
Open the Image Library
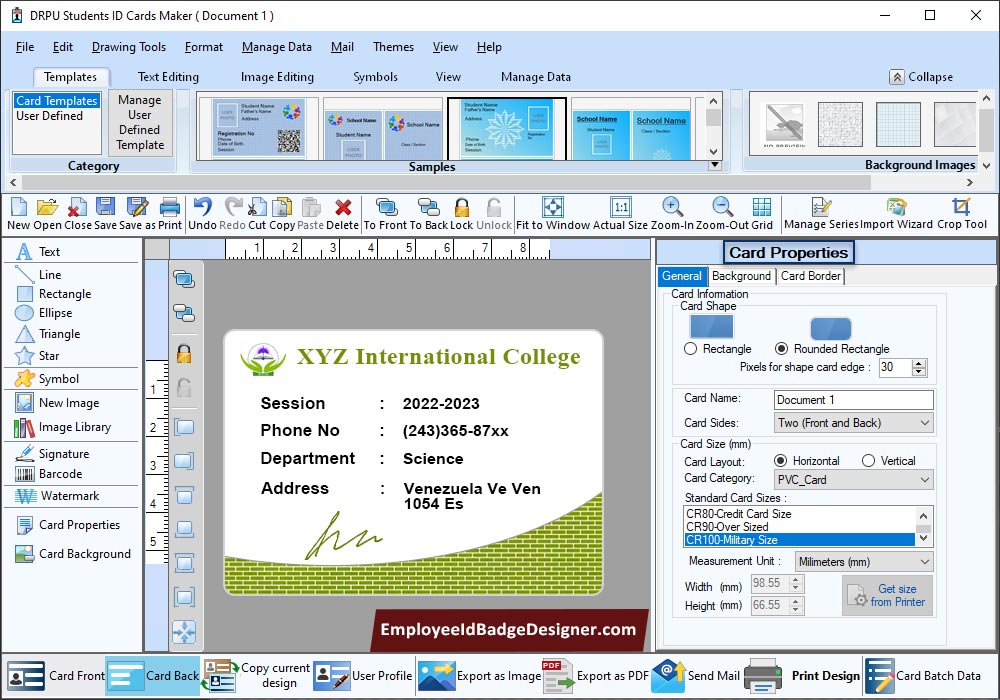(62, 427)
